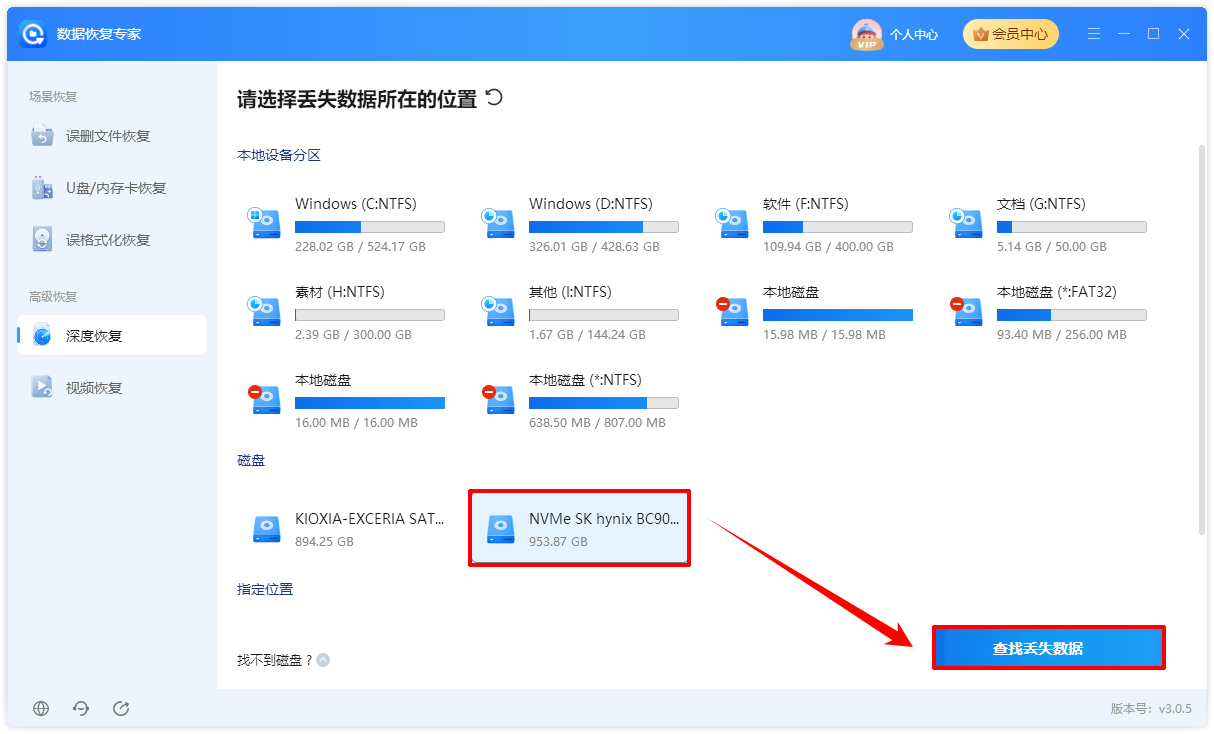Expand the 找不到磁盘 help chevron
The image size is (1214, 734).
click(323, 660)
